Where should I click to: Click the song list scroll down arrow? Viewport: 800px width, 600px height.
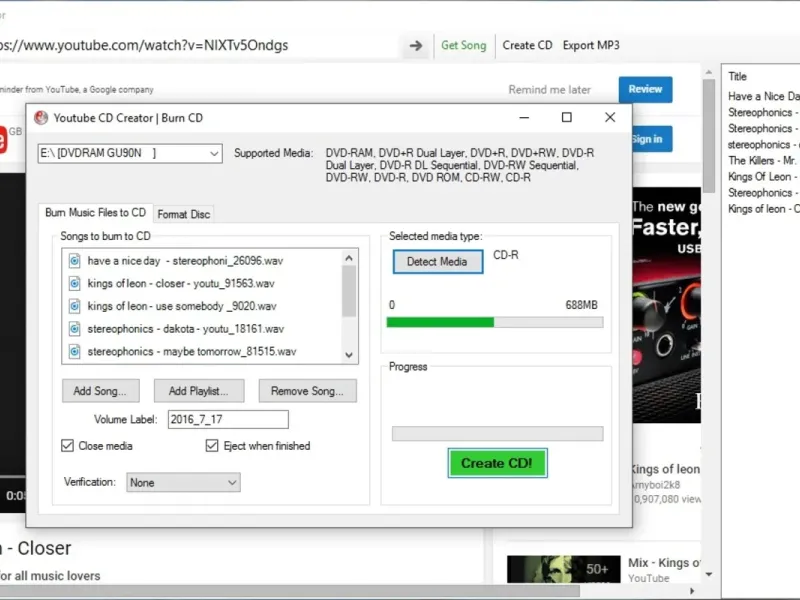click(x=349, y=355)
